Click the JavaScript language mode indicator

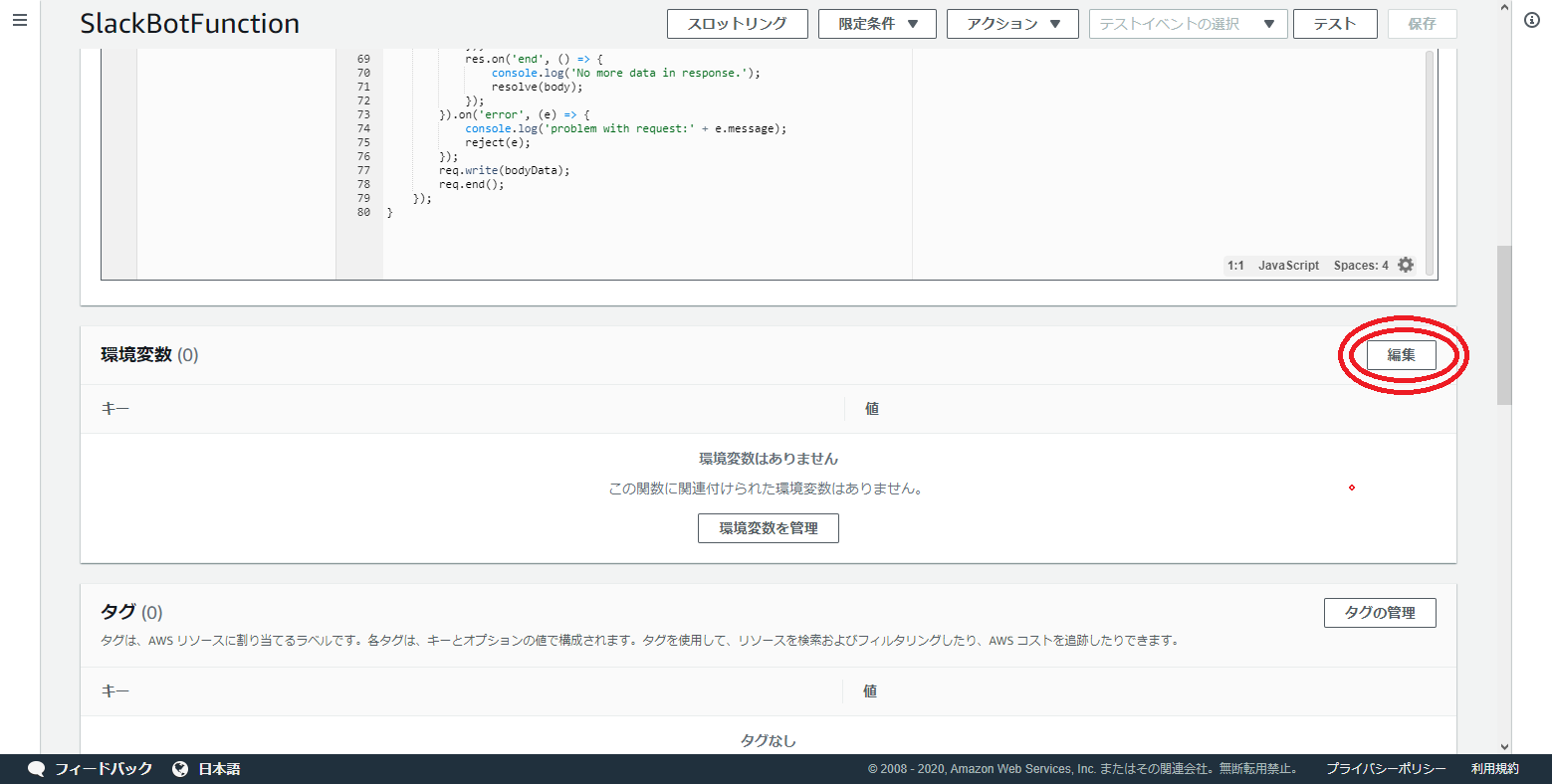click(1288, 266)
